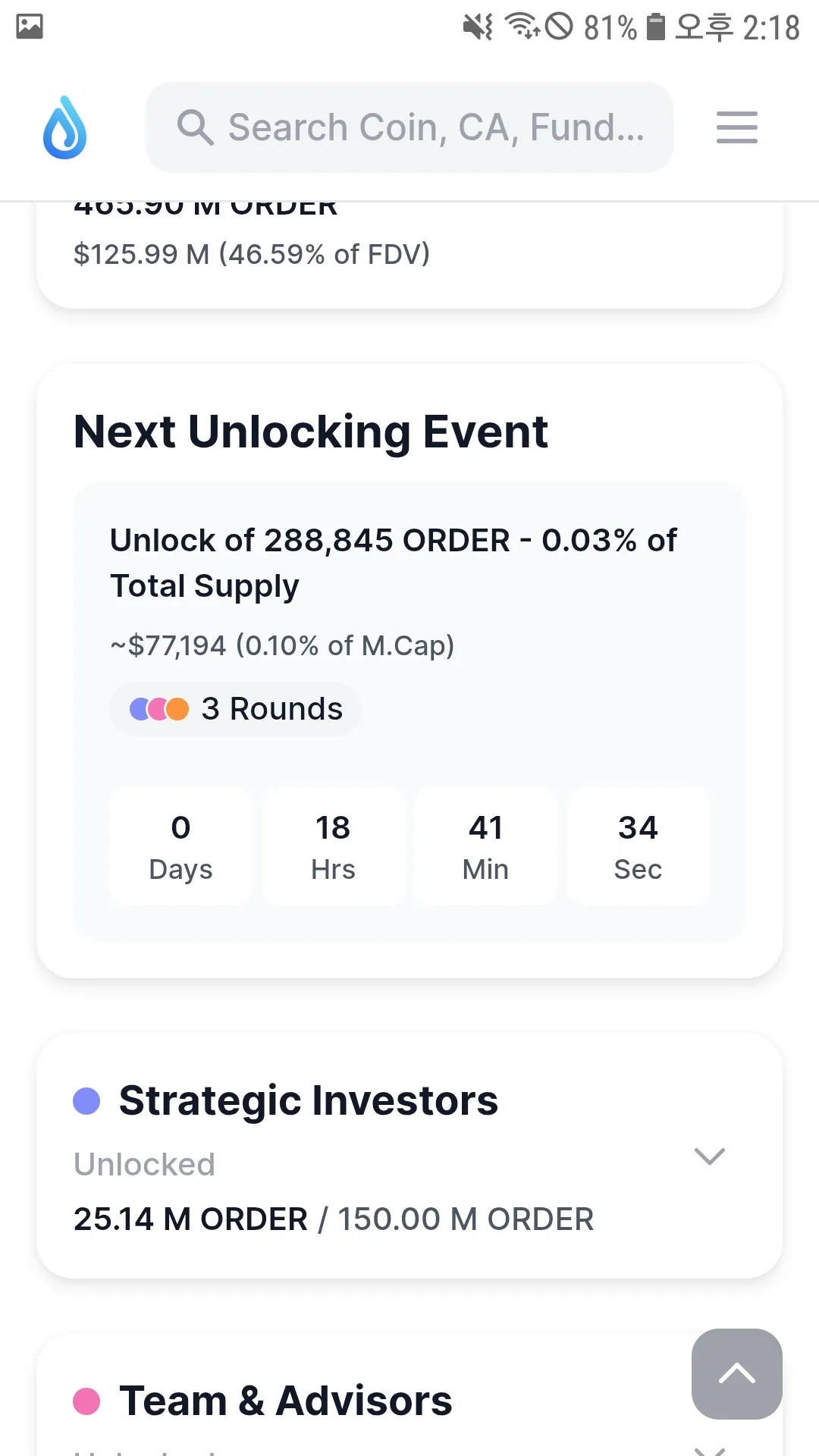Tap the pink Team & Advisors dot
This screenshot has height=1456, width=819.
click(86, 1401)
